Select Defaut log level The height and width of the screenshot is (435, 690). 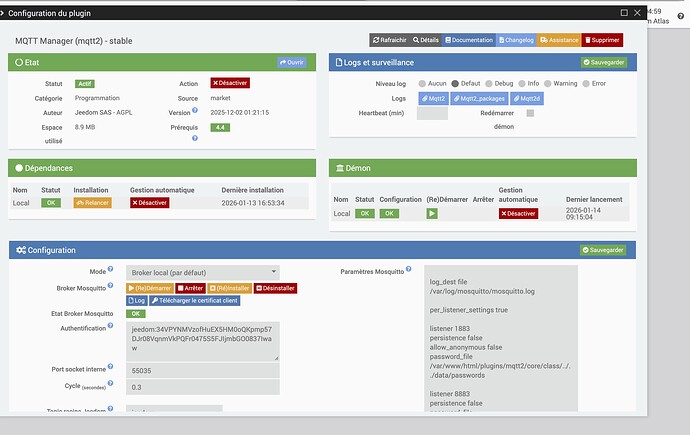pos(455,84)
